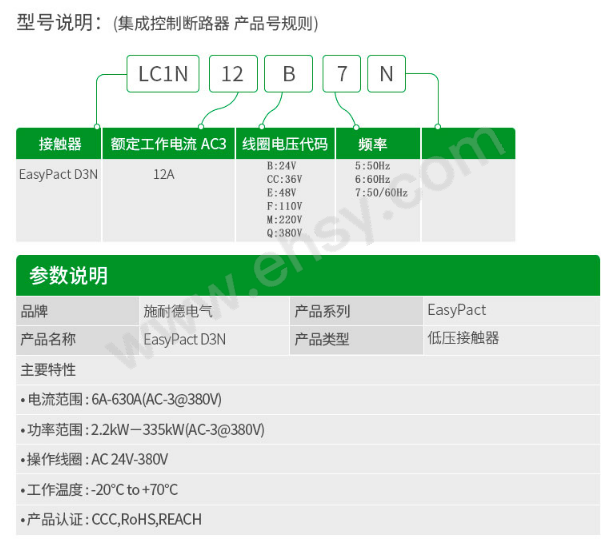Click the 线圈电压代码 column header
The width and height of the screenshot is (611, 553).
click(x=284, y=144)
